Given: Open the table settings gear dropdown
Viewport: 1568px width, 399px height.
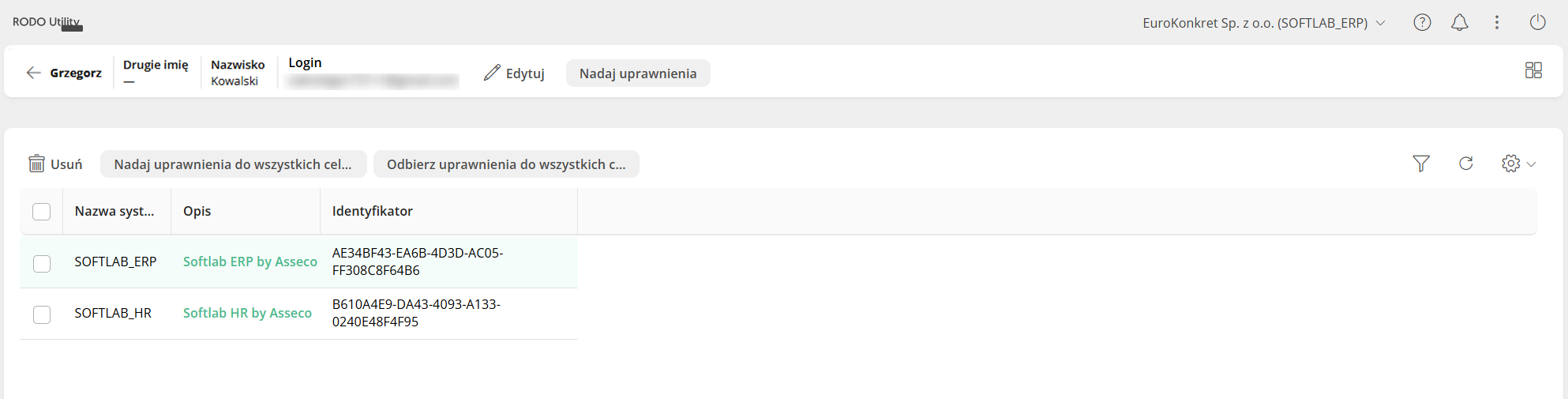Looking at the screenshot, I should pos(1517,164).
